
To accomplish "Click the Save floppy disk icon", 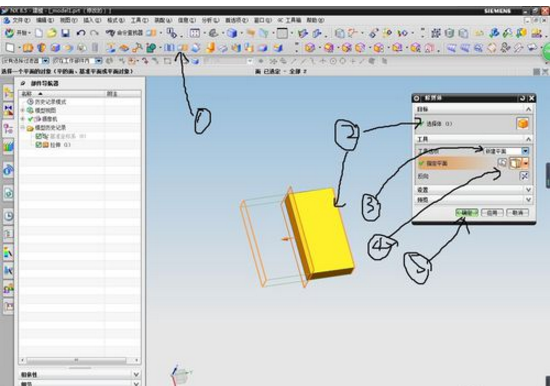I will pyautogui.click(x=65, y=33).
